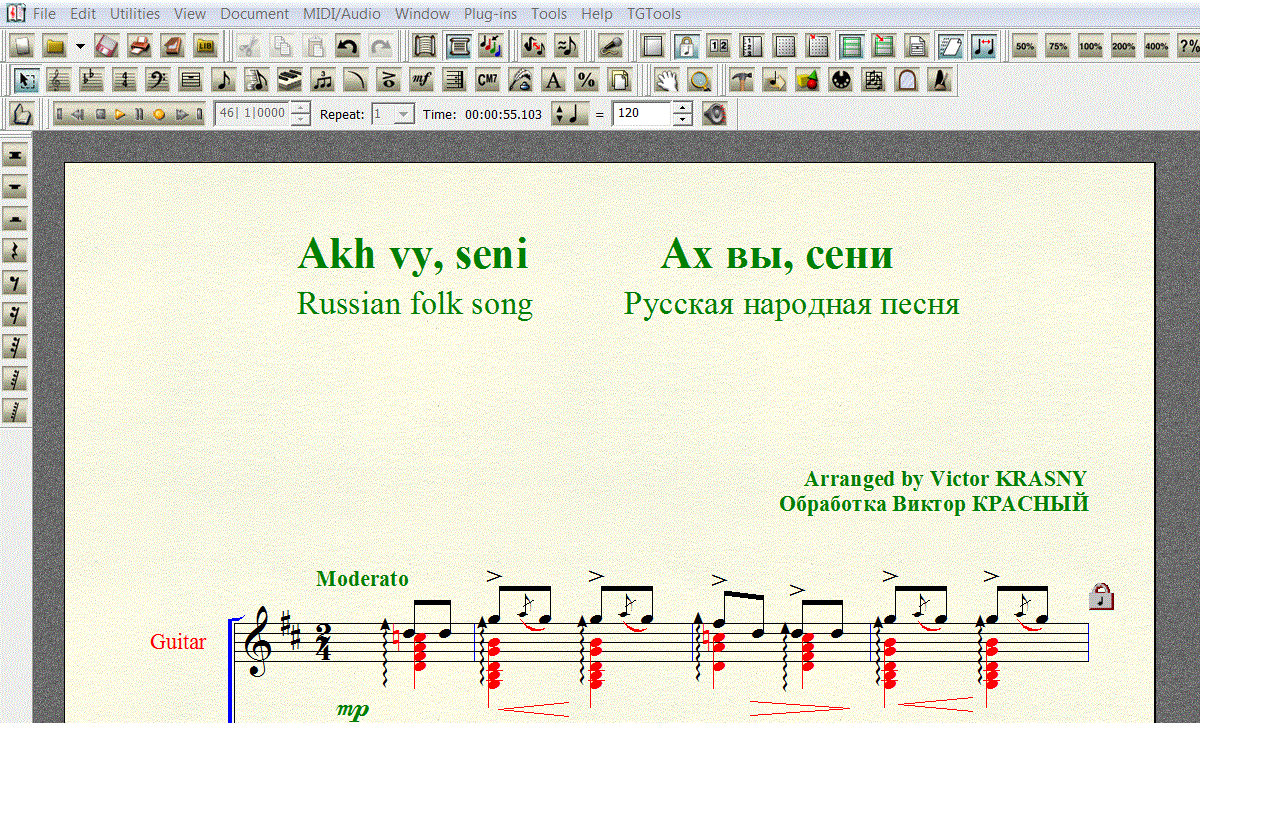Click the tempo field showing 120
Screen dimensions: 1274x817
[x=641, y=114]
